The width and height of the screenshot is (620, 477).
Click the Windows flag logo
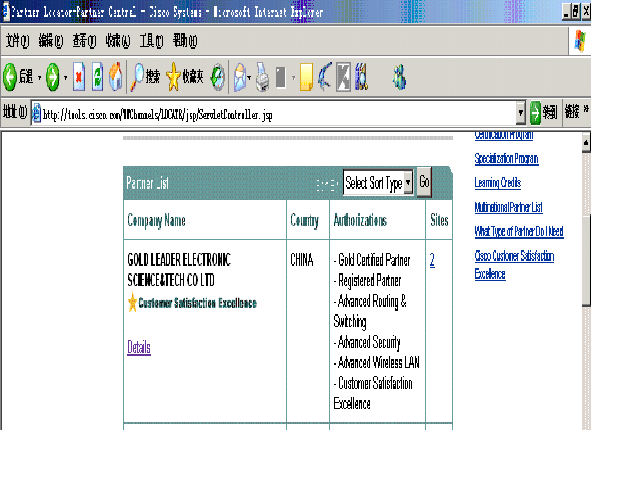click(580, 41)
